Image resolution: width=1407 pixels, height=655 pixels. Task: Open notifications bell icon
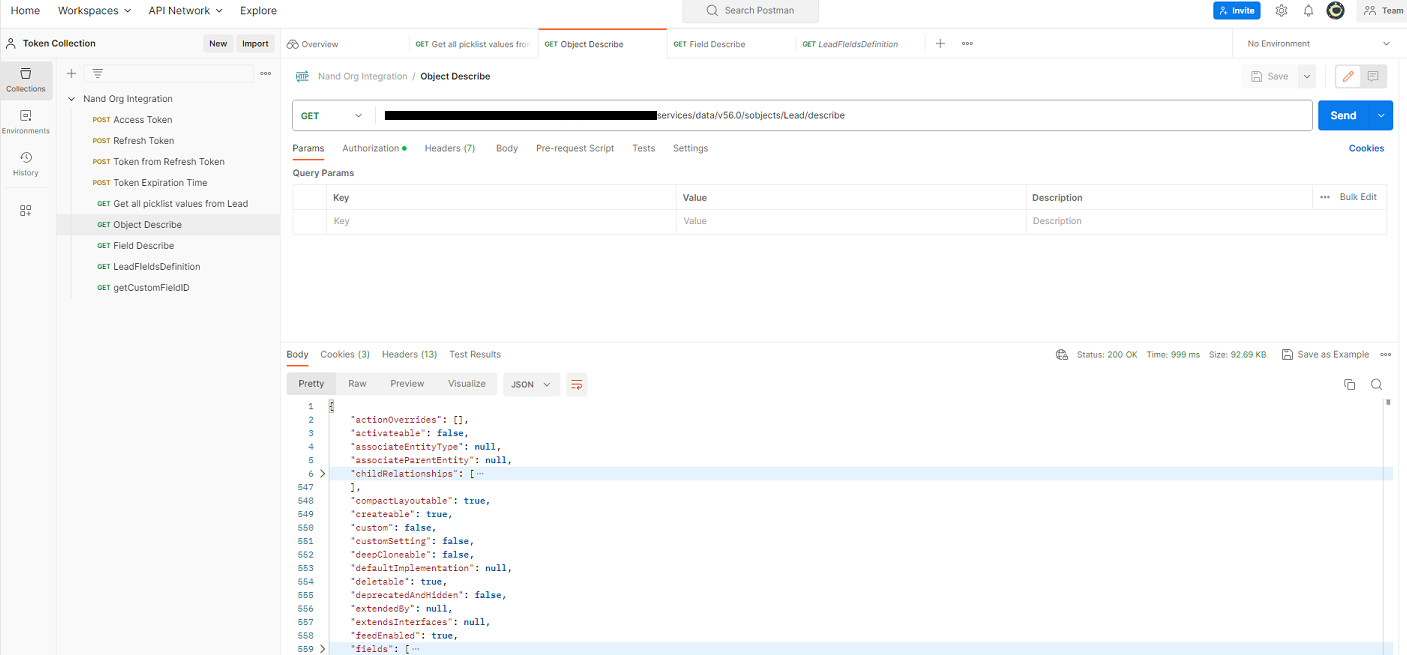1308,10
